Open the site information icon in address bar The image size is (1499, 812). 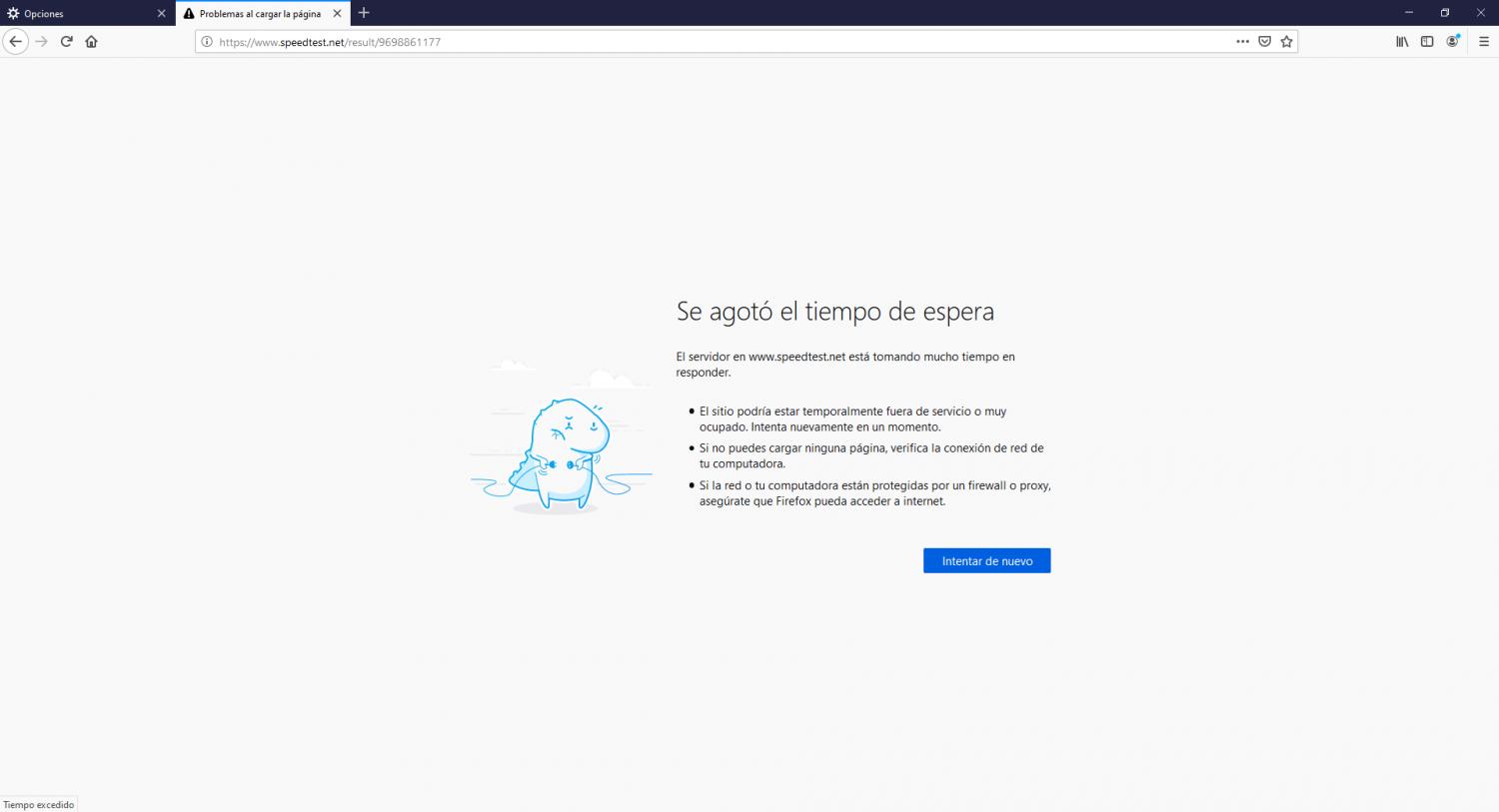pos(207,42)
